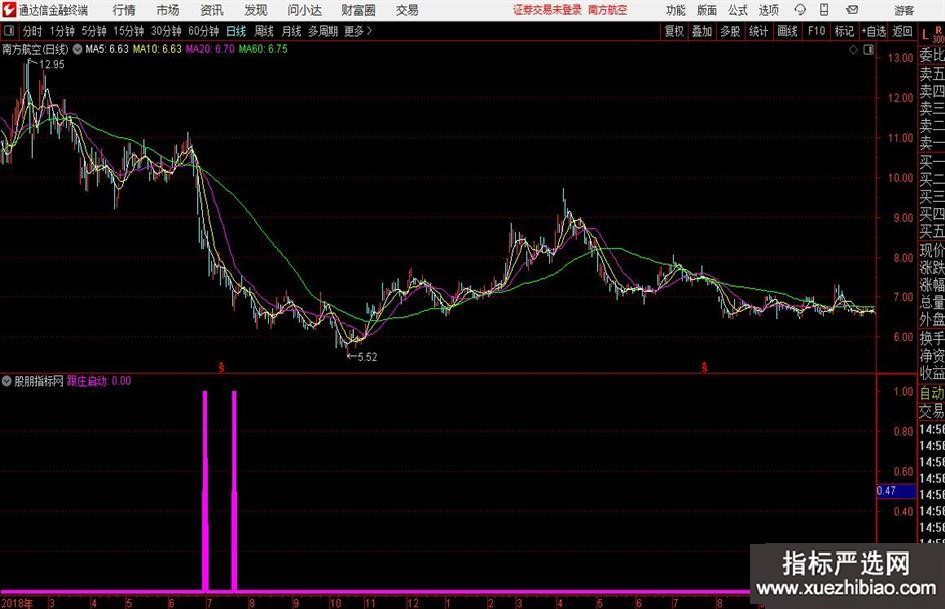Image resolution: width=945 pixels, height=609 pixels.
Task: Open the 资讯 menu
Action: tap(212, 10)
